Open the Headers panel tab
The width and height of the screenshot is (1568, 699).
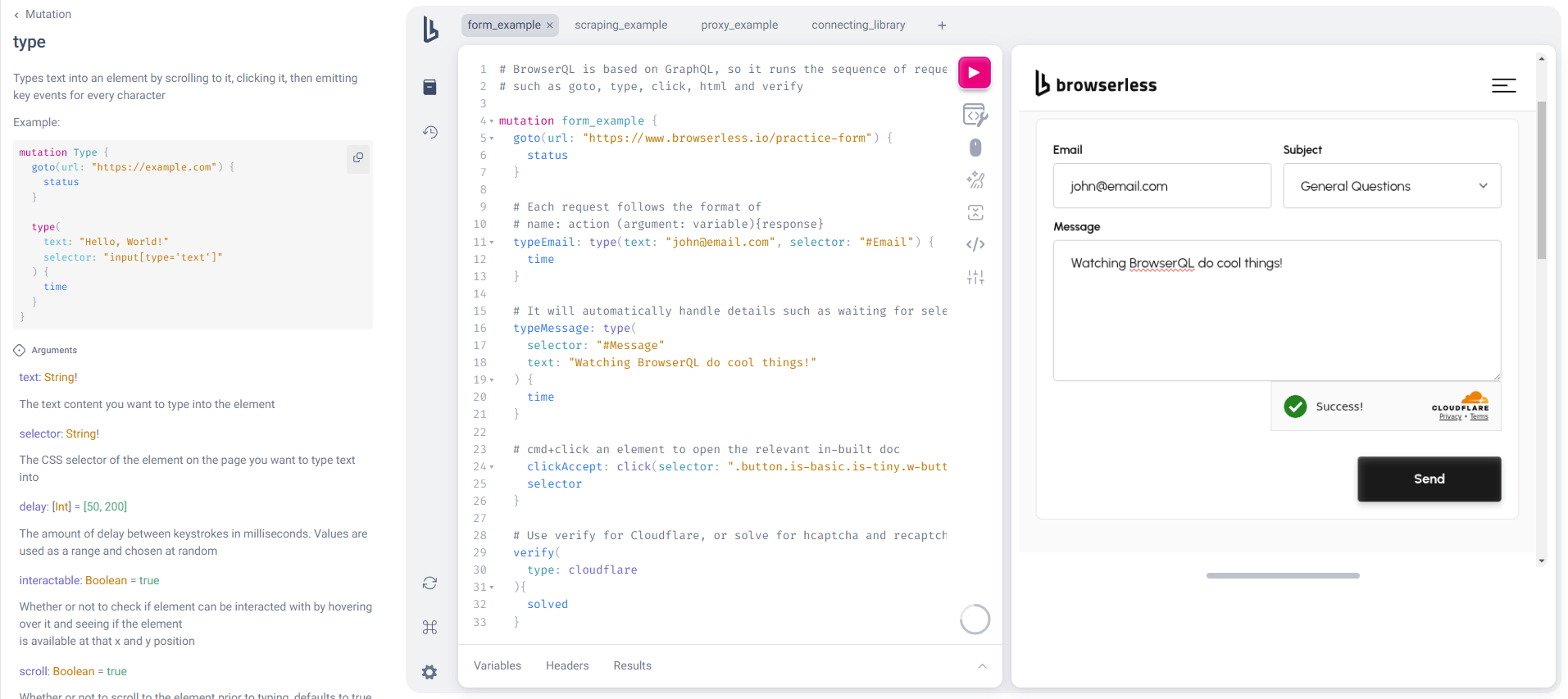[x=567, y=665]
